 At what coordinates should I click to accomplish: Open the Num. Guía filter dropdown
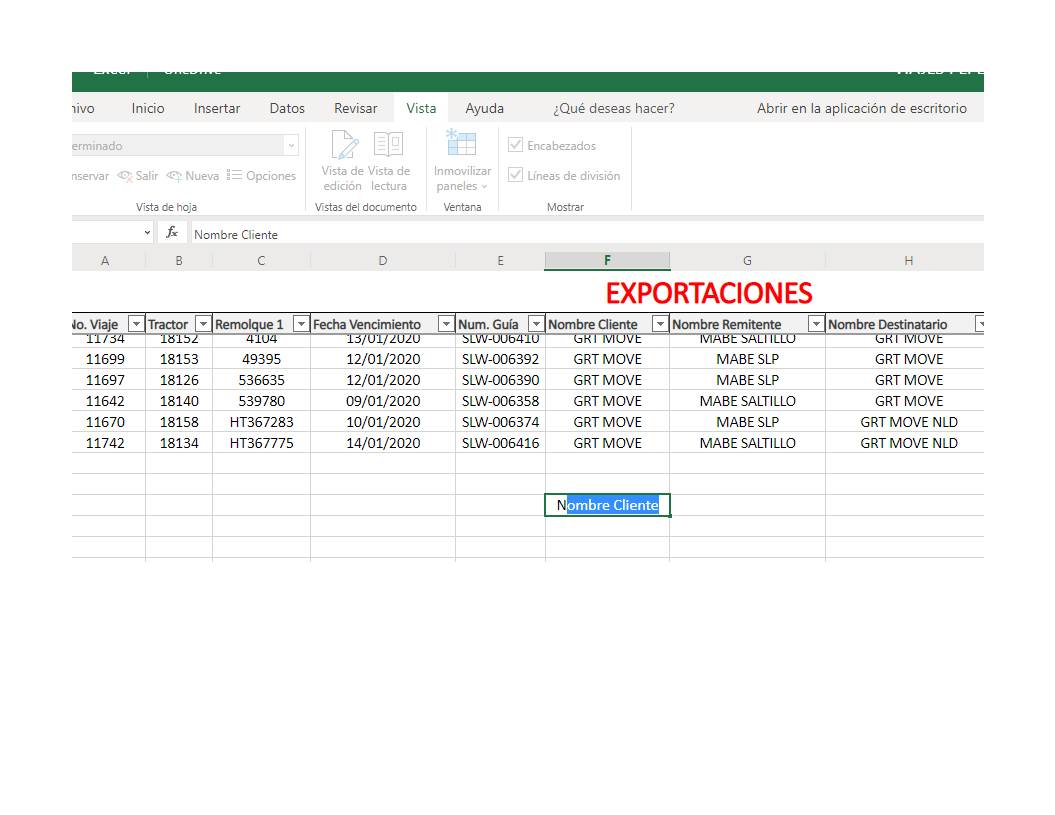[536, 324]
